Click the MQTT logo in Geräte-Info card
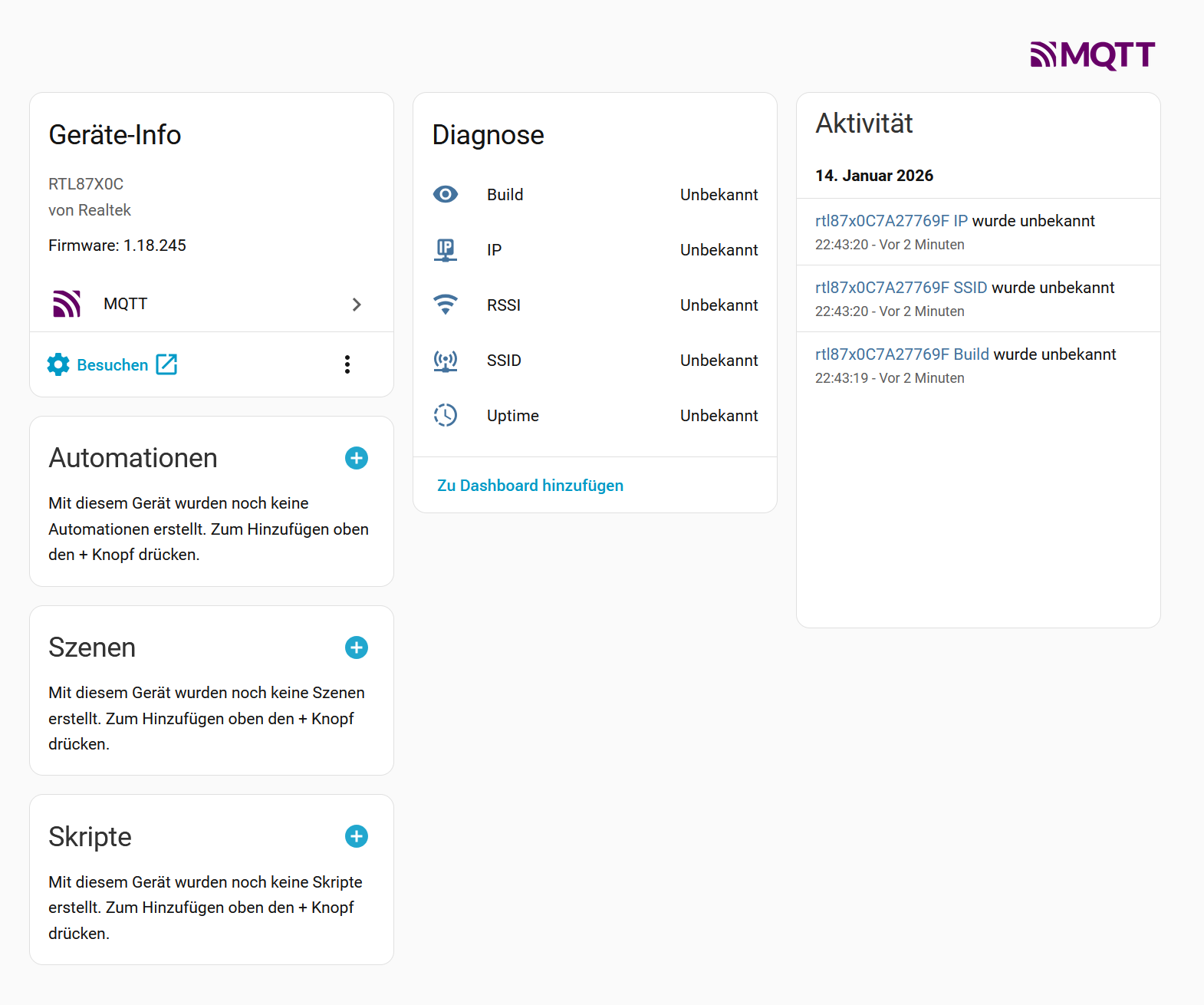 pos(67,304)
